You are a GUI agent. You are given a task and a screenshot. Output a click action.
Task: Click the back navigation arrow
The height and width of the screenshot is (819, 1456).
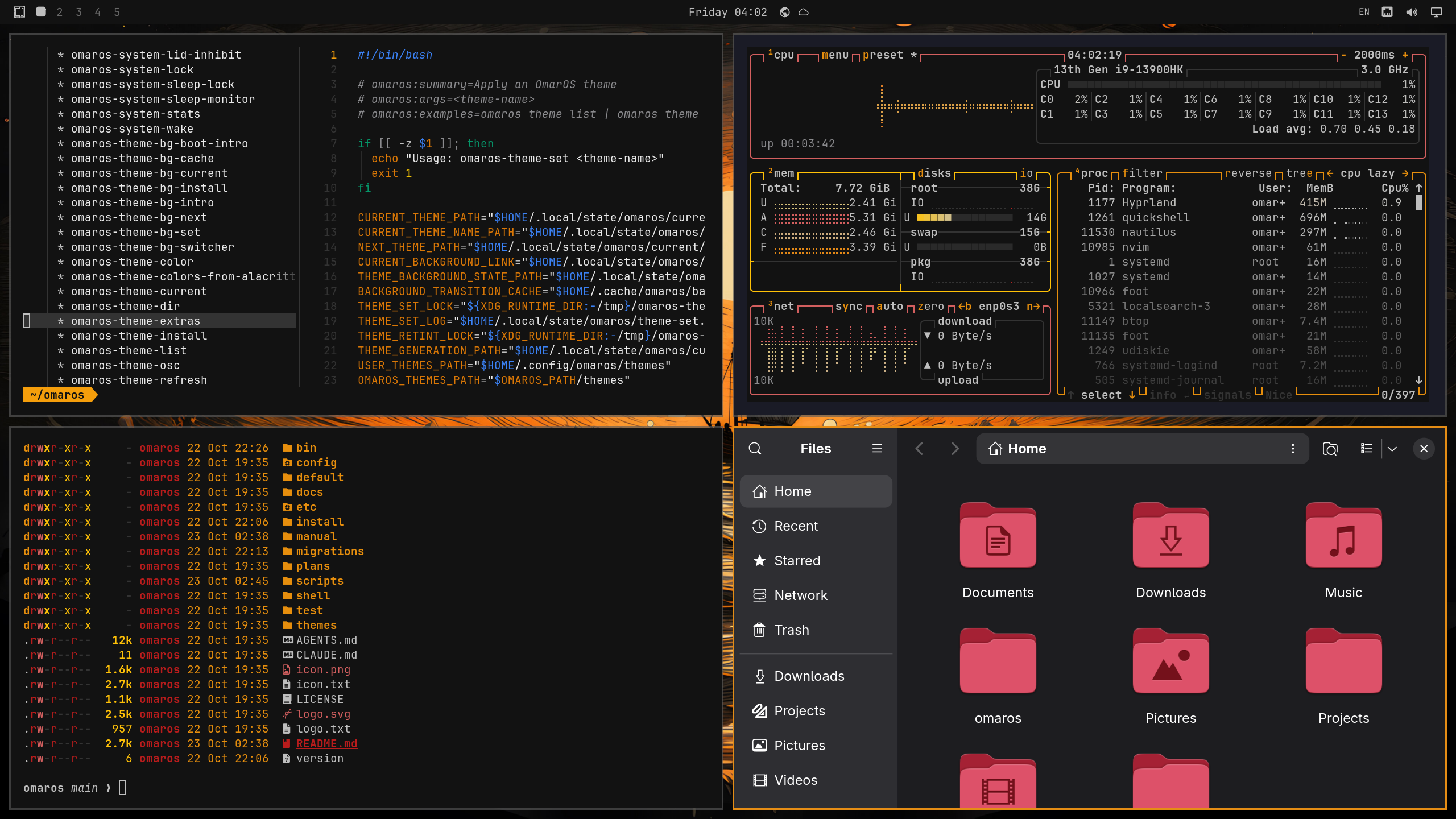(919, 449)
